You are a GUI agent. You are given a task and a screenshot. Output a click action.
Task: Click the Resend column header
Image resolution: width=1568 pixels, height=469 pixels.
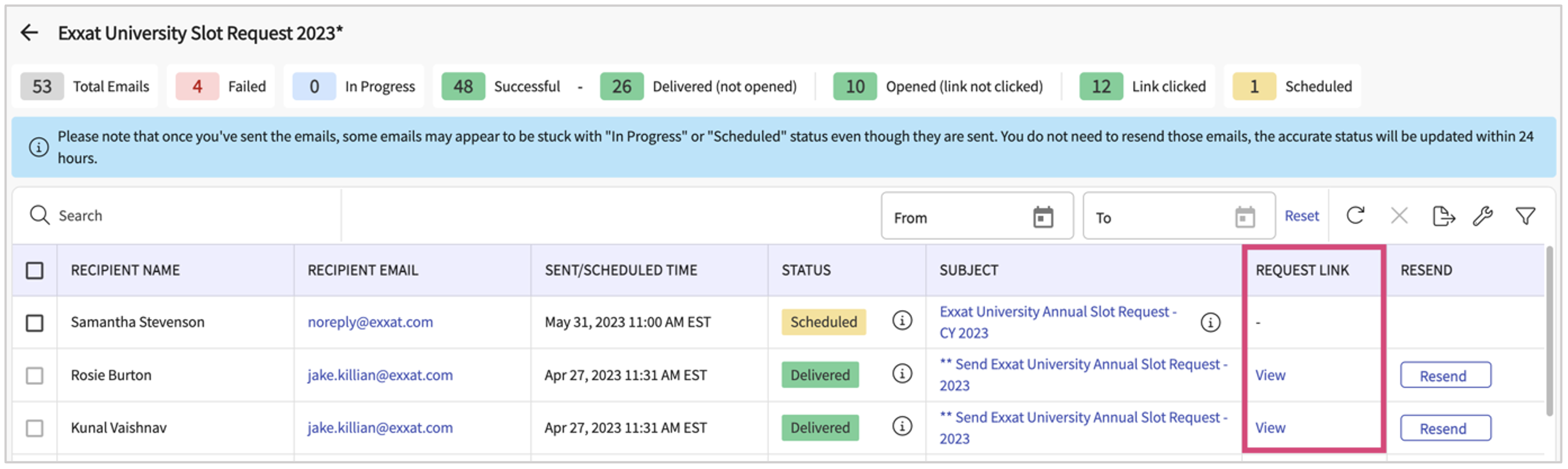click(x=1426, y=270)
